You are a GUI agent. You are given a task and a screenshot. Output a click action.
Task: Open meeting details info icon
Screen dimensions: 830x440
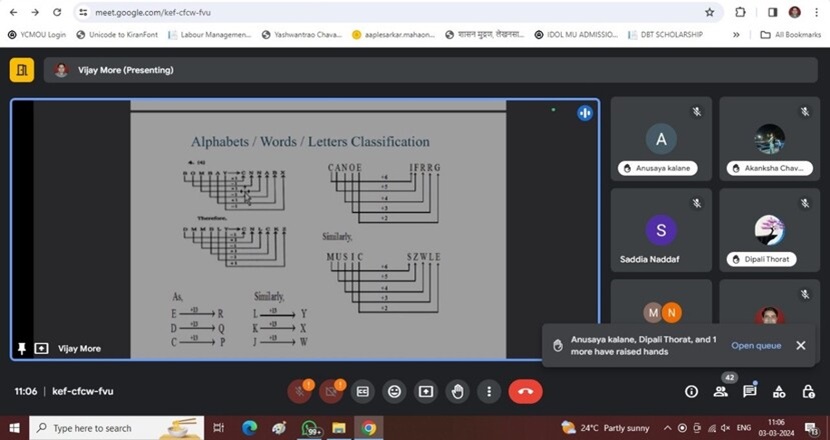[691, 391]
